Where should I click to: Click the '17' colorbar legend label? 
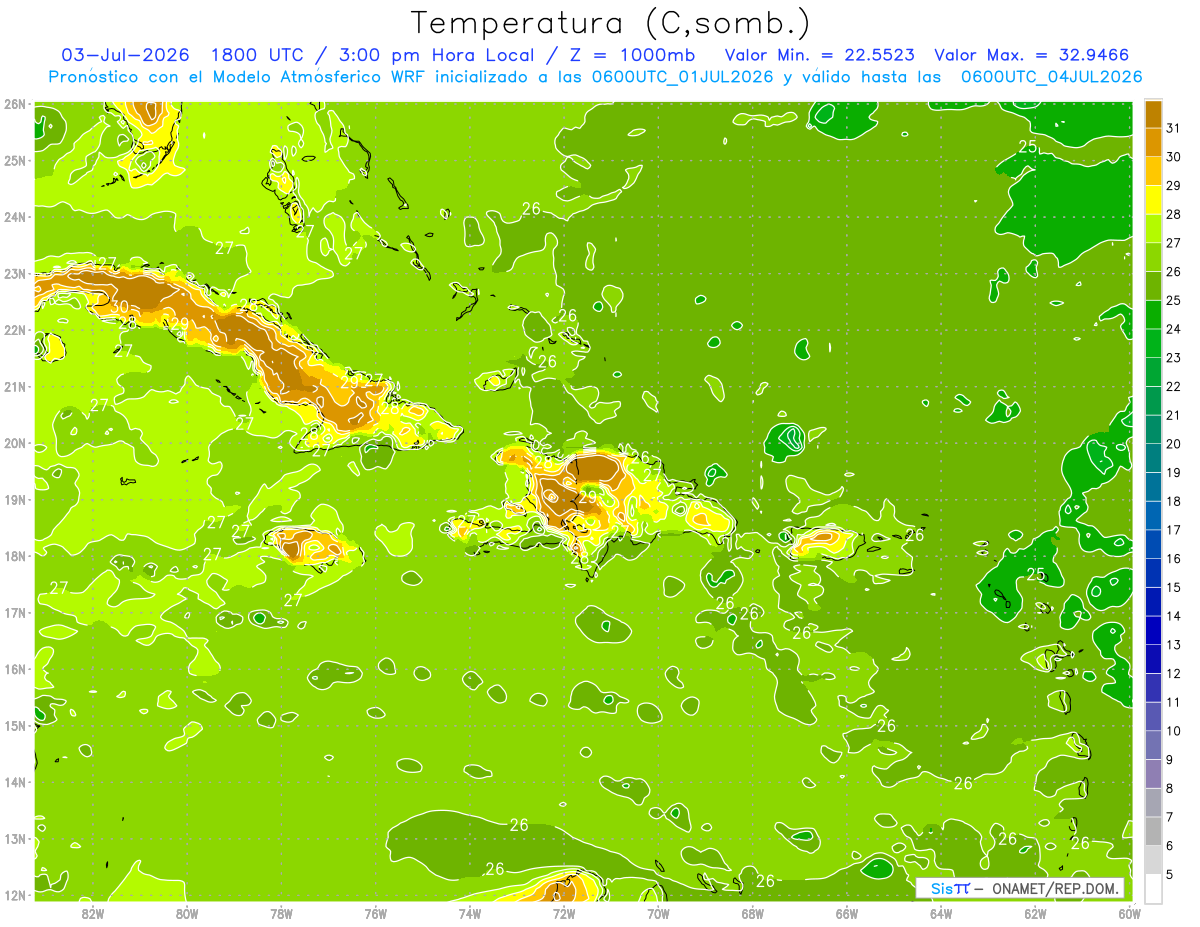coord(1173,530)
